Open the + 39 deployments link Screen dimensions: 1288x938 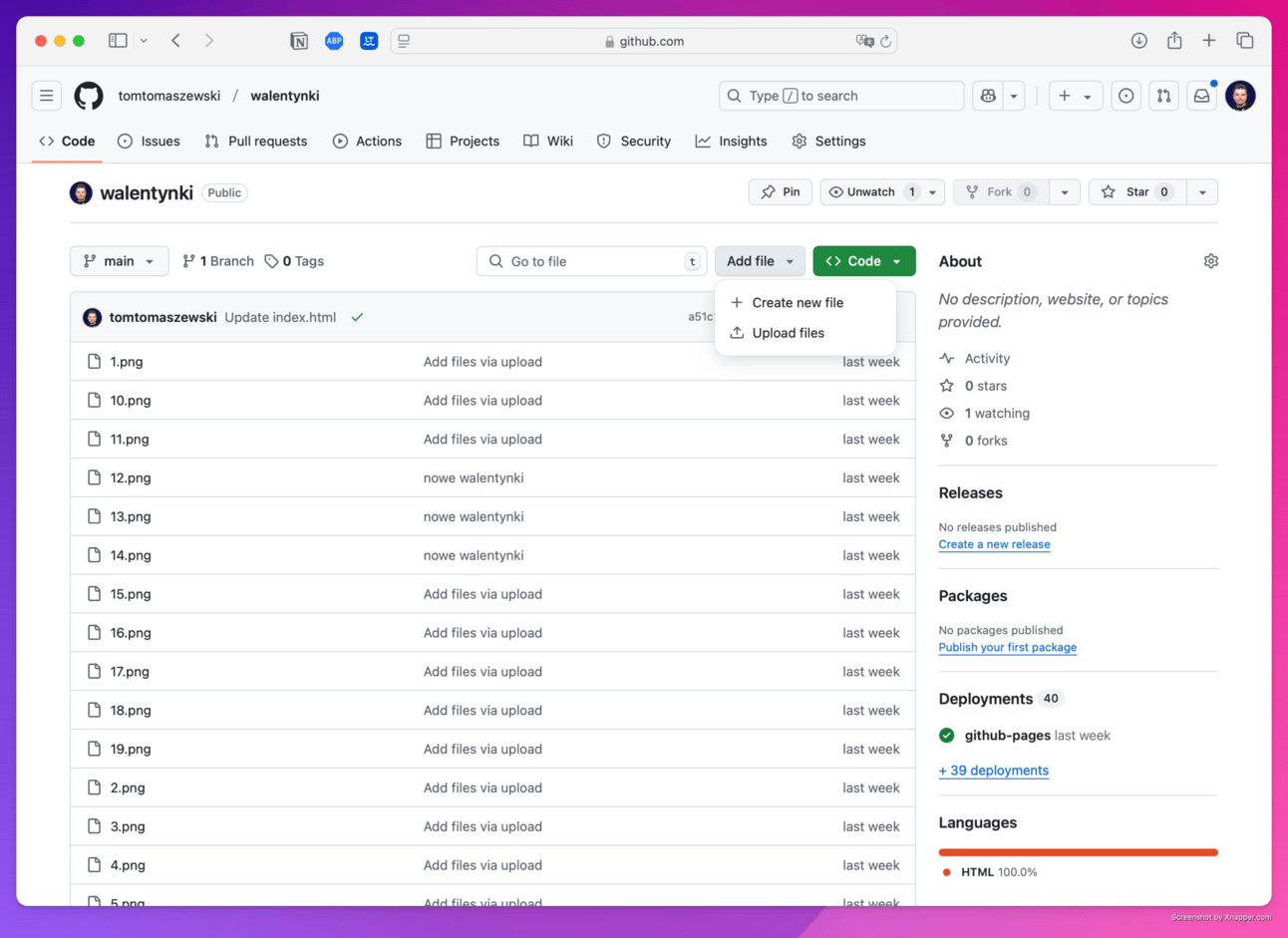(993, 771)
